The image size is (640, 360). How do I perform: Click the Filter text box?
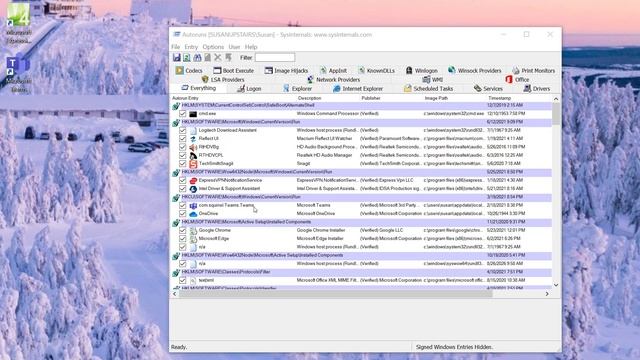275,58
